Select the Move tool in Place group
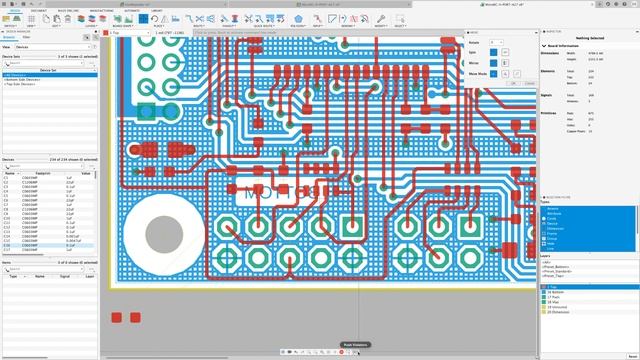Viewport: 640px width, 360px height. point(143,19)
